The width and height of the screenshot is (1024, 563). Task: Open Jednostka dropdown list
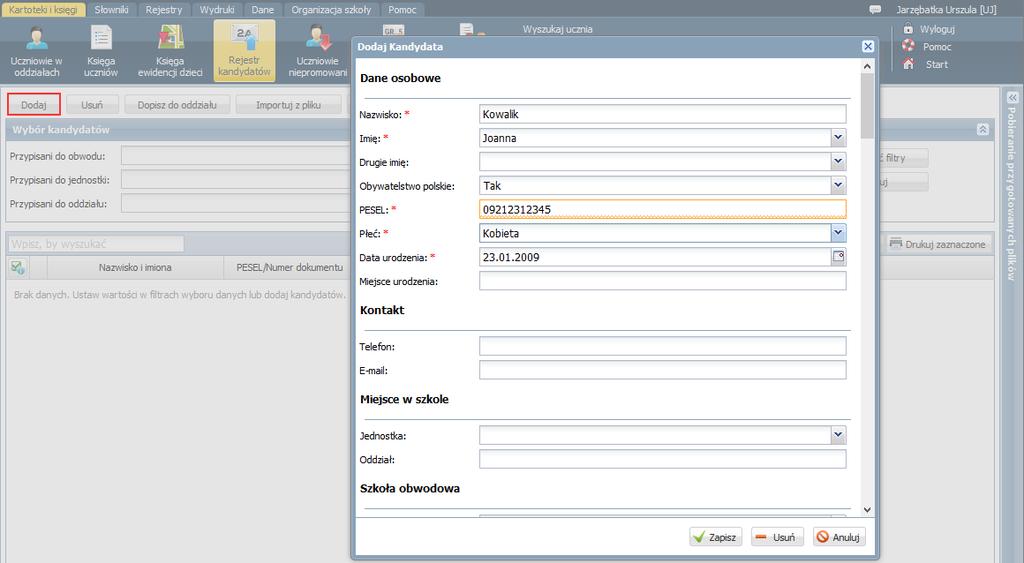[839, 435]
